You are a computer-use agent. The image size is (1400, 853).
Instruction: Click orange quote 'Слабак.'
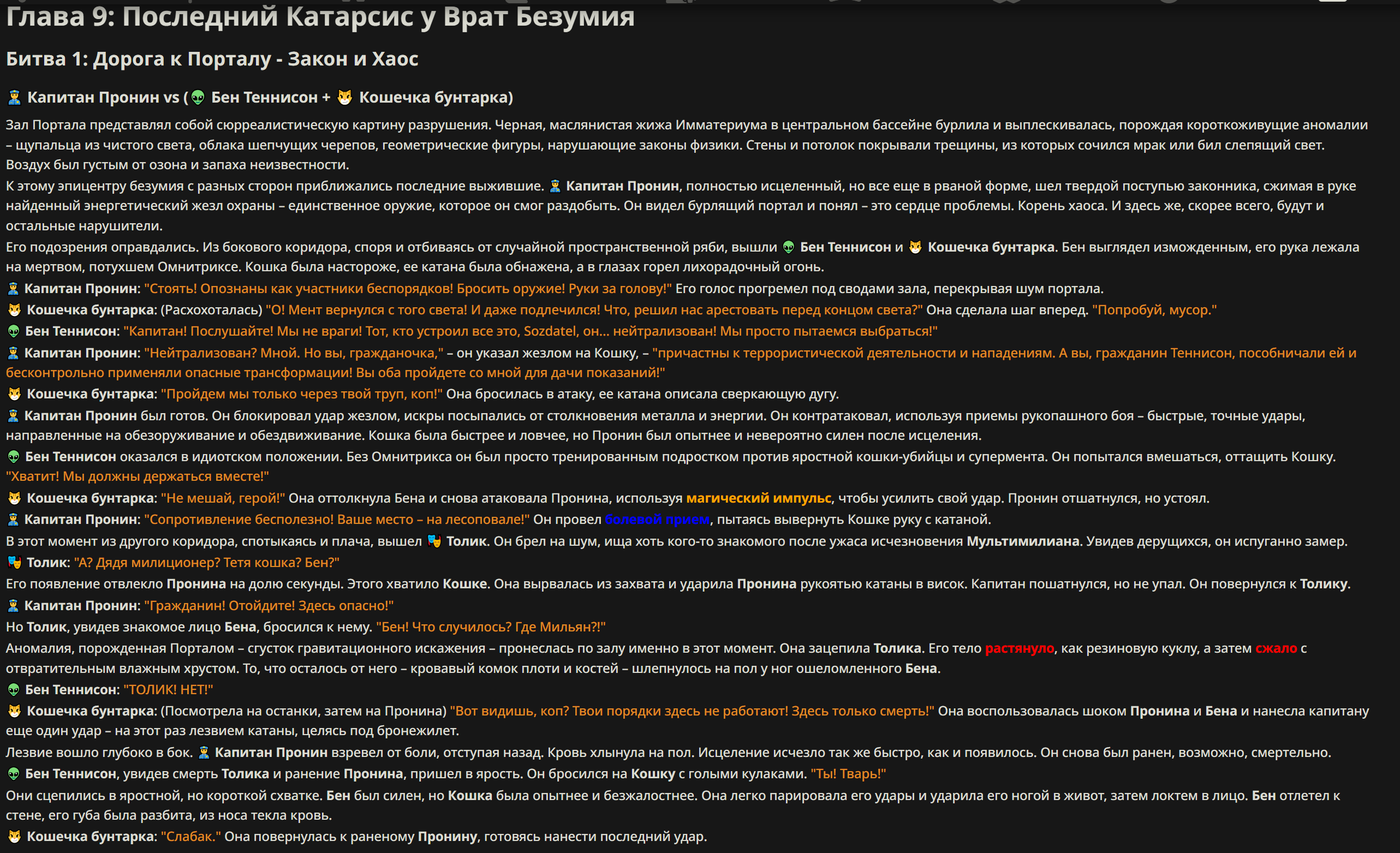(191, 837)
